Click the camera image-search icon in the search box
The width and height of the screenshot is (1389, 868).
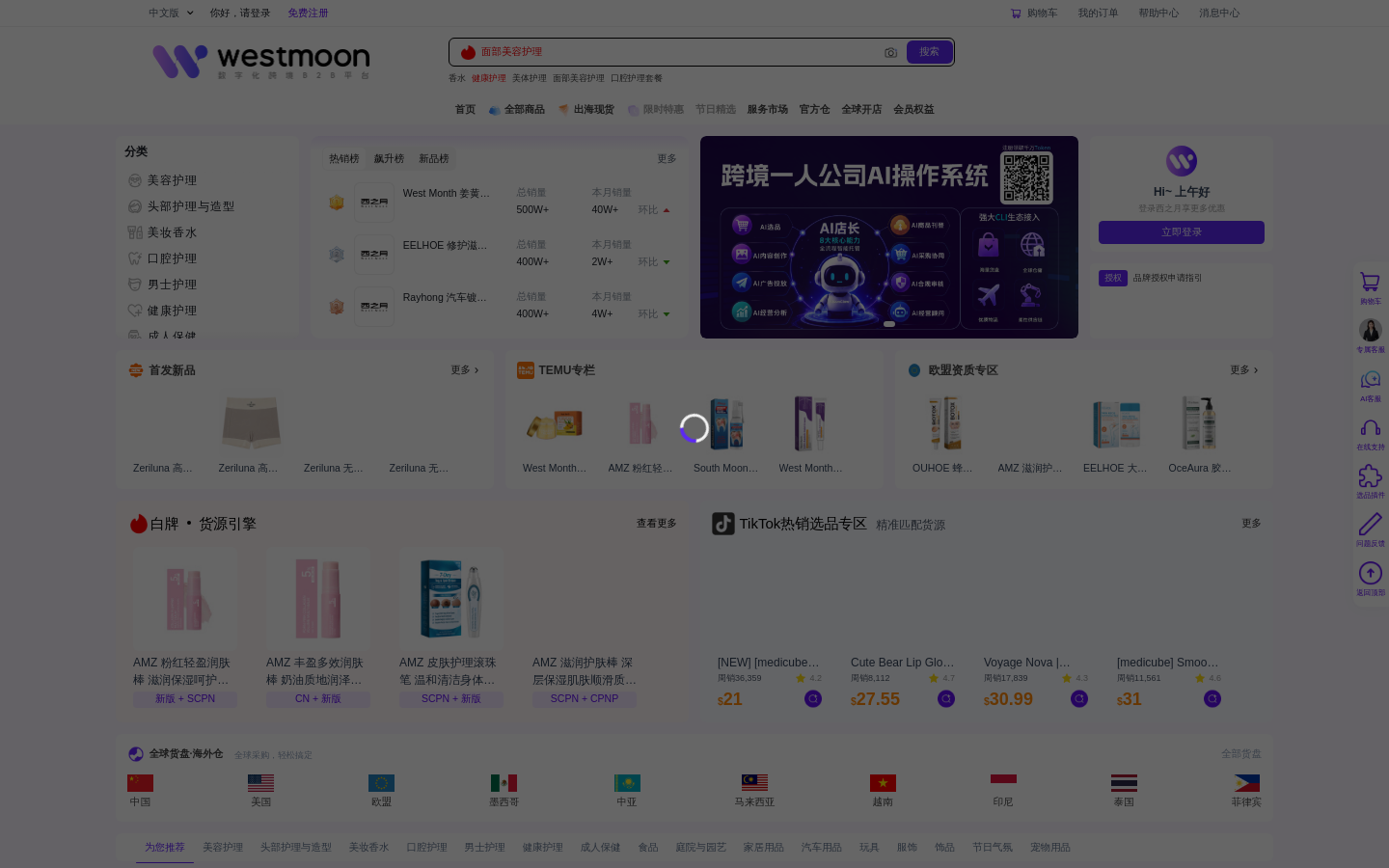890,52
